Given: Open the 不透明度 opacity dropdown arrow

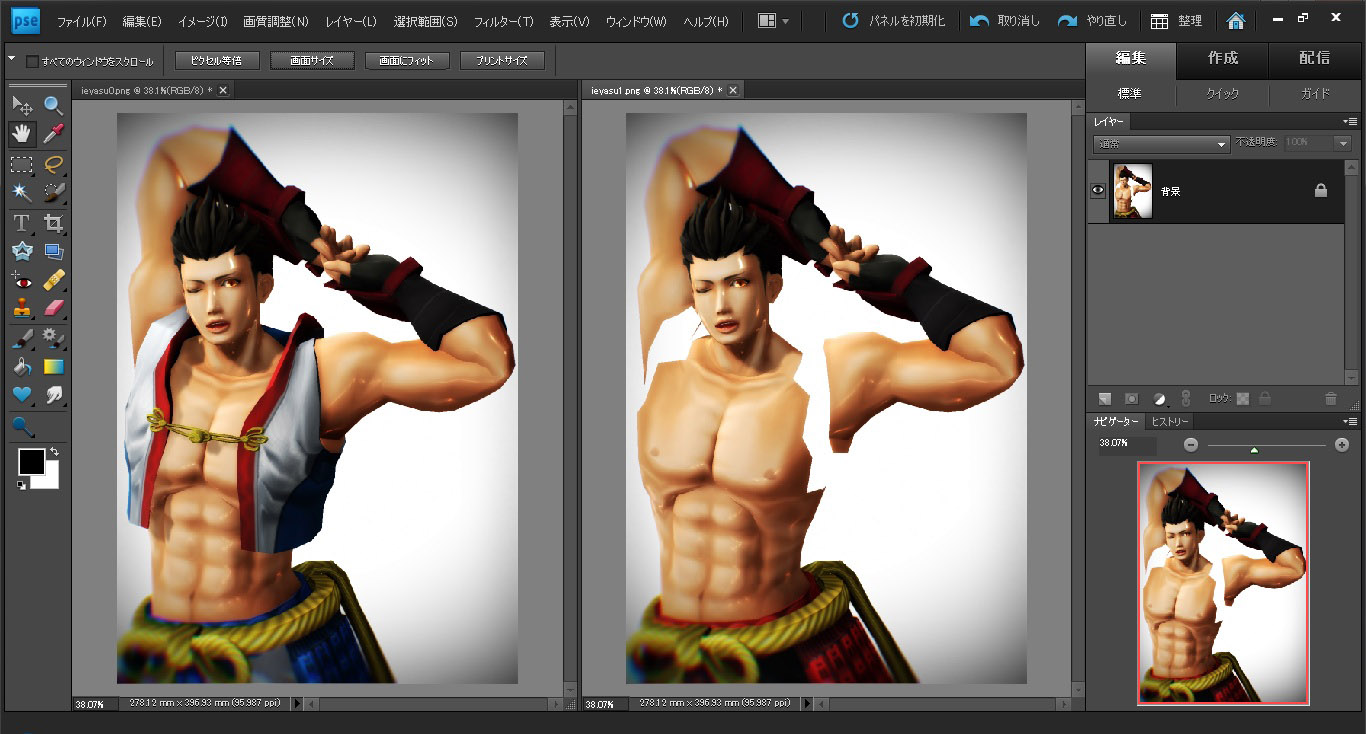Looking at the screenshot, I should (x=1342, y=144).
